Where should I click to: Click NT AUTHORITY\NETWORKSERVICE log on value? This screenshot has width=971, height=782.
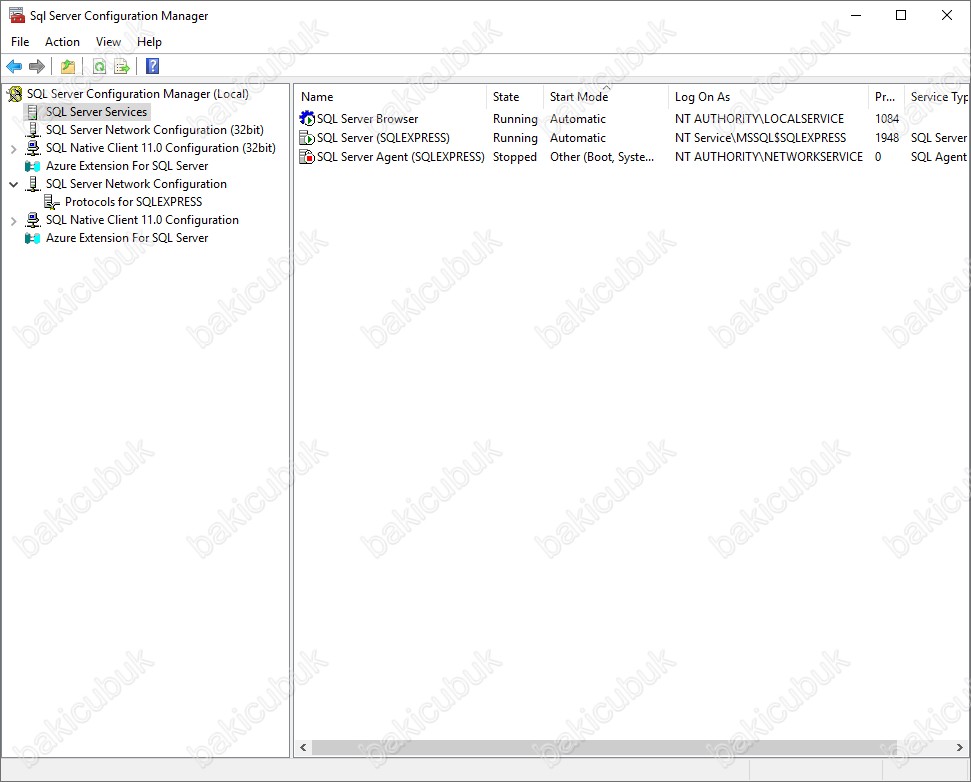[x=769, y=157]
